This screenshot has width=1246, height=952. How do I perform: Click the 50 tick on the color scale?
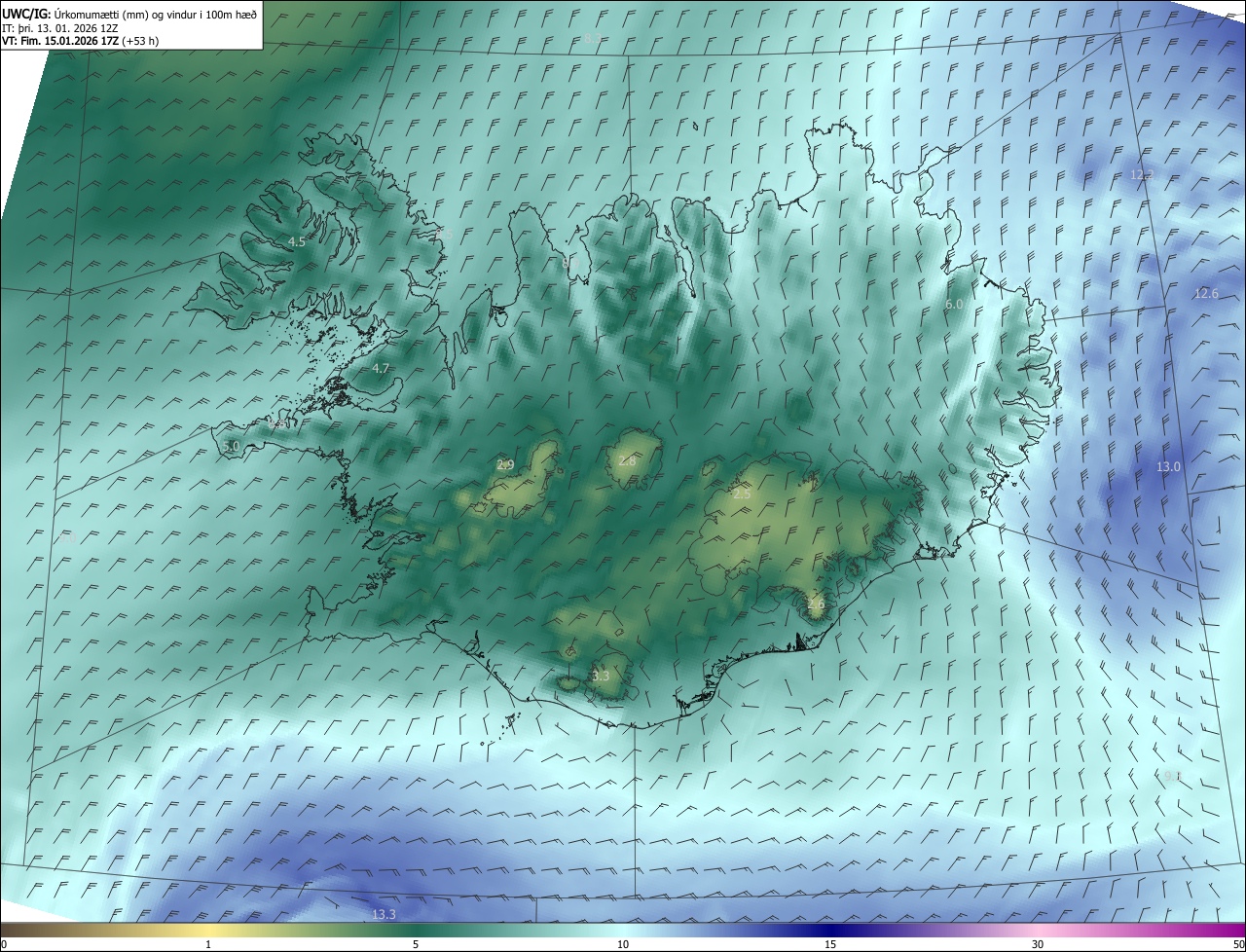1238,945
